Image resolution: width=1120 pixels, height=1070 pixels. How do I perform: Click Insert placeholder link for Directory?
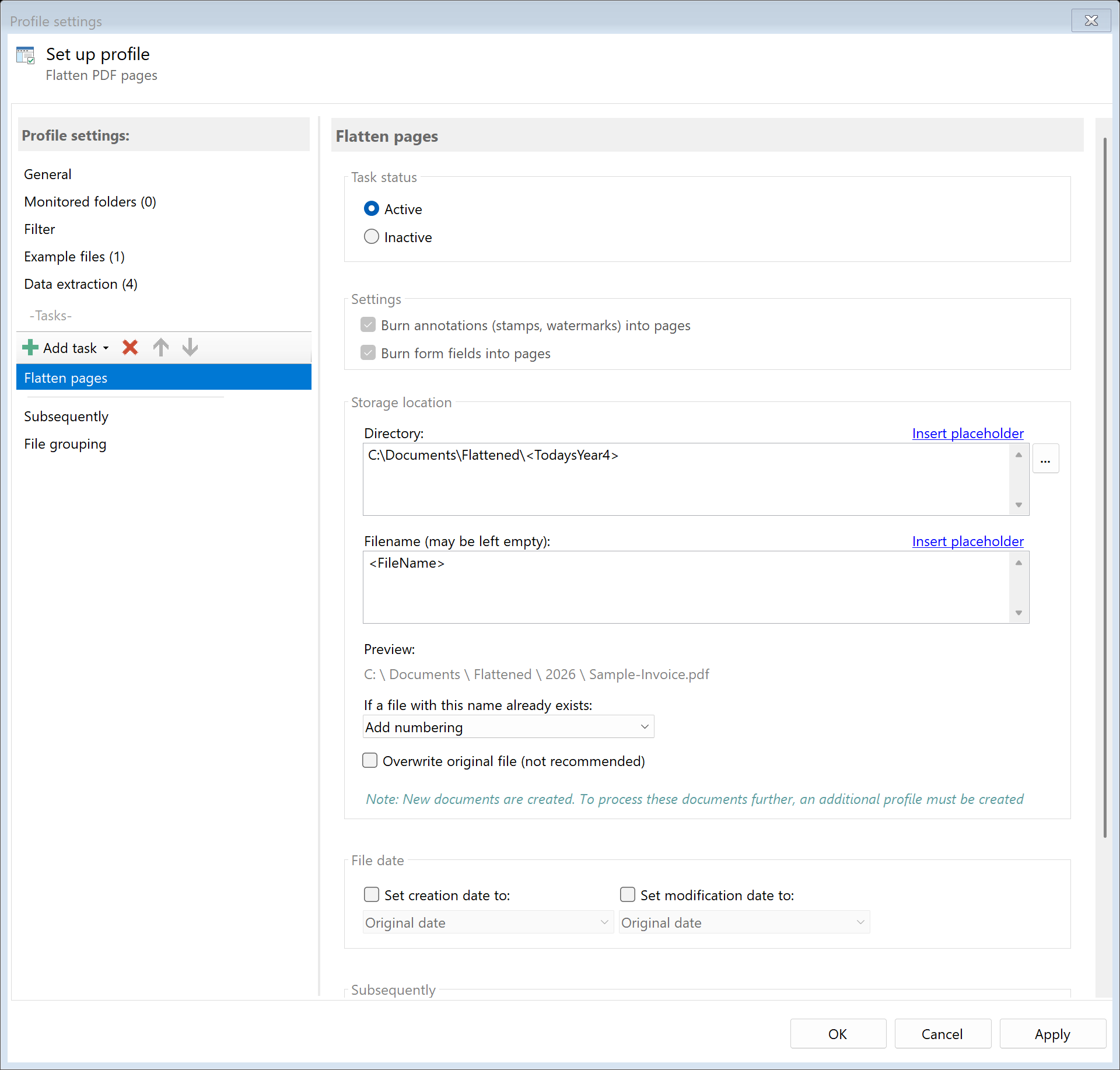coord(967,433)
